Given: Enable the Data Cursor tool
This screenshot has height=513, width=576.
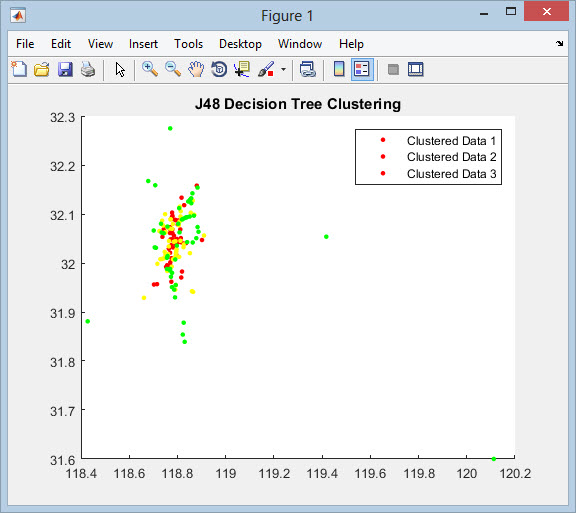Looking at the screenshot, I should coord(242,69).
